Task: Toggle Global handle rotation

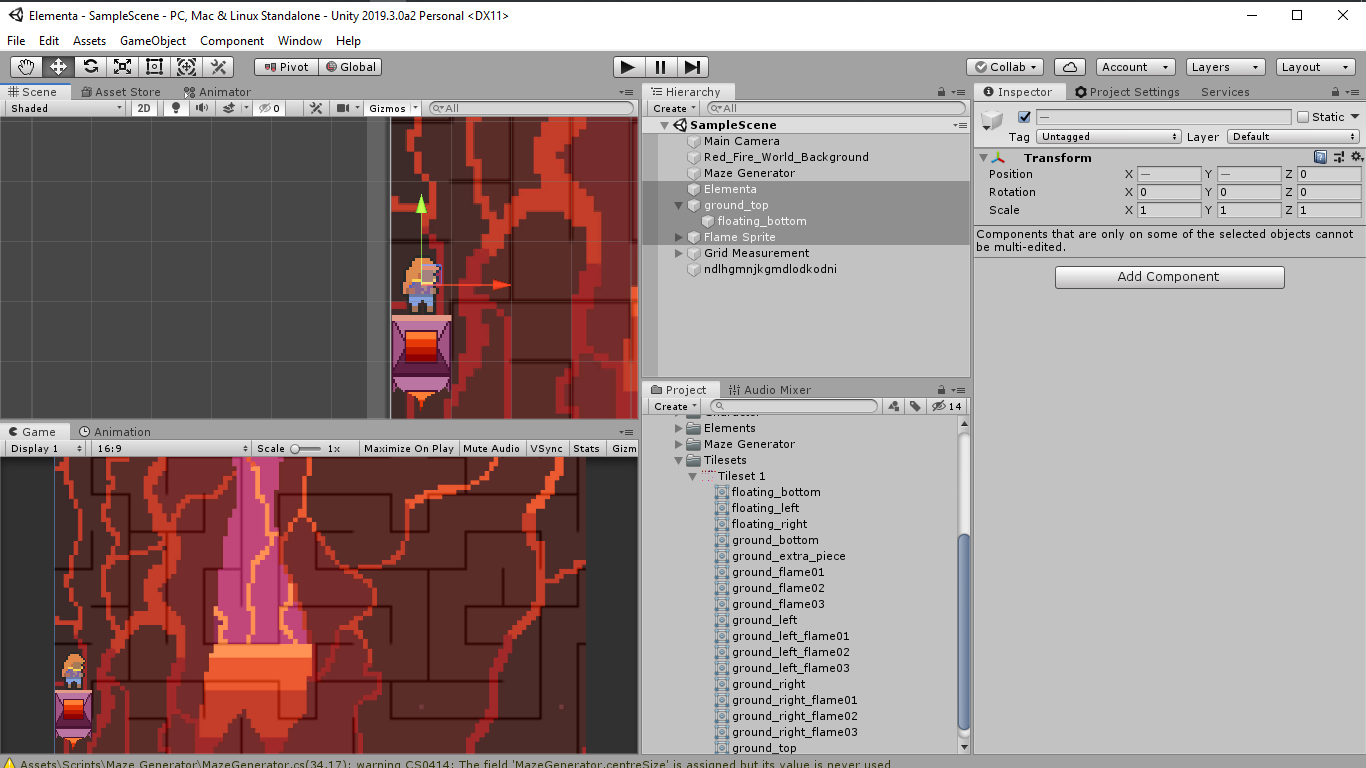Action: [350, 67]
